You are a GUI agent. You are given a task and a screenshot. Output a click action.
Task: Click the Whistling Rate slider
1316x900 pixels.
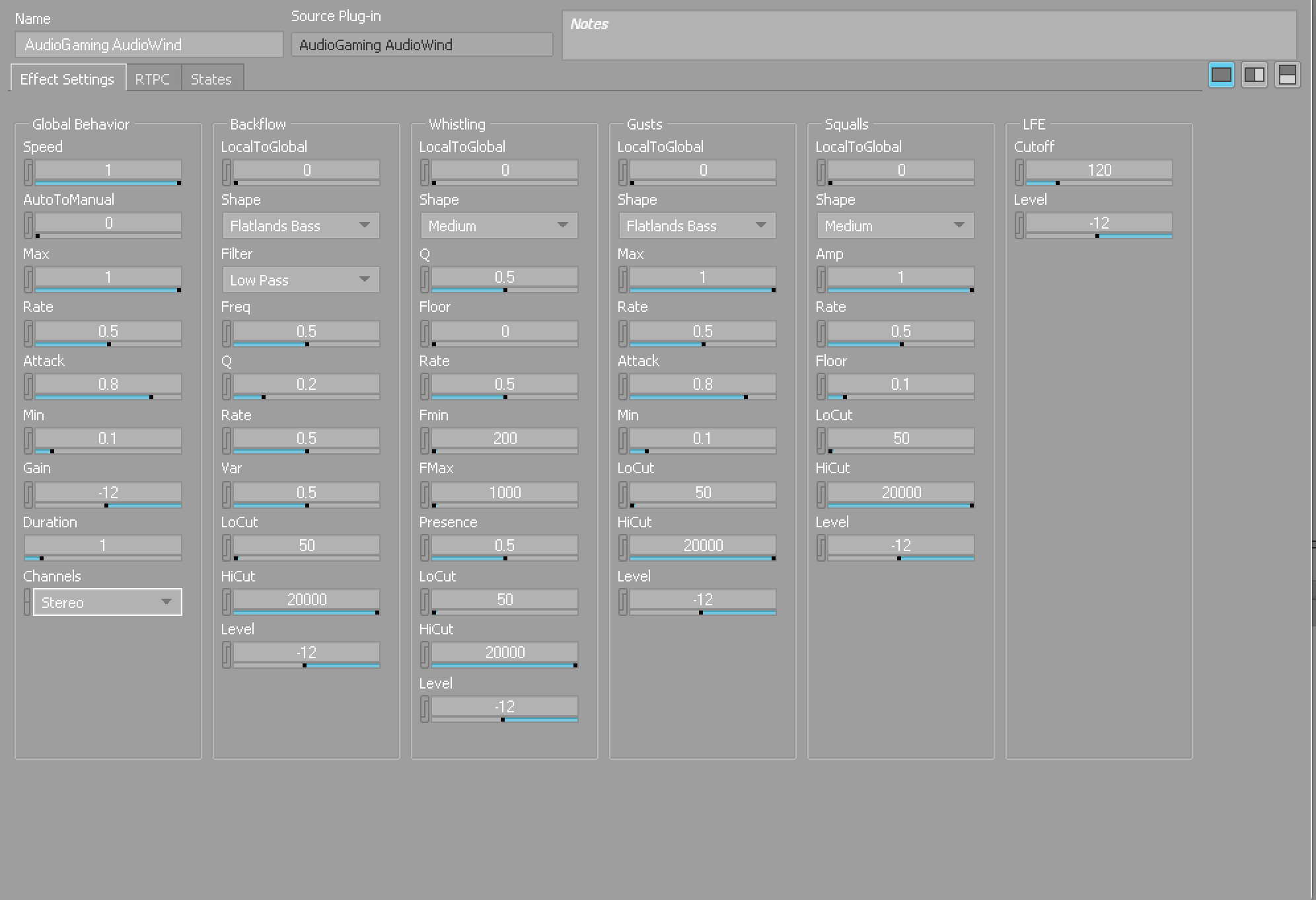505,386
